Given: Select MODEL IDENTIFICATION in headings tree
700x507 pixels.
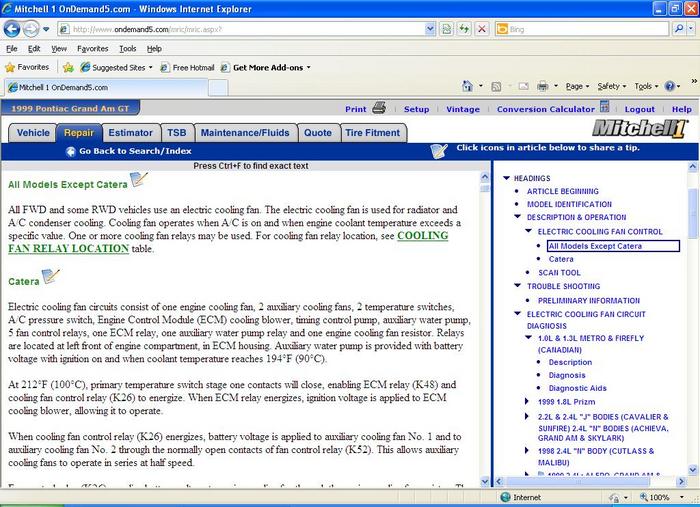Looking at the screenshot, I should [569, 204].
